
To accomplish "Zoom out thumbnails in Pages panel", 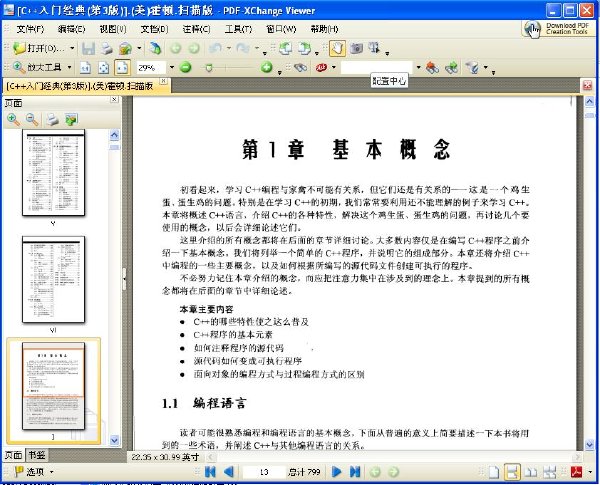I will point(32,120).
